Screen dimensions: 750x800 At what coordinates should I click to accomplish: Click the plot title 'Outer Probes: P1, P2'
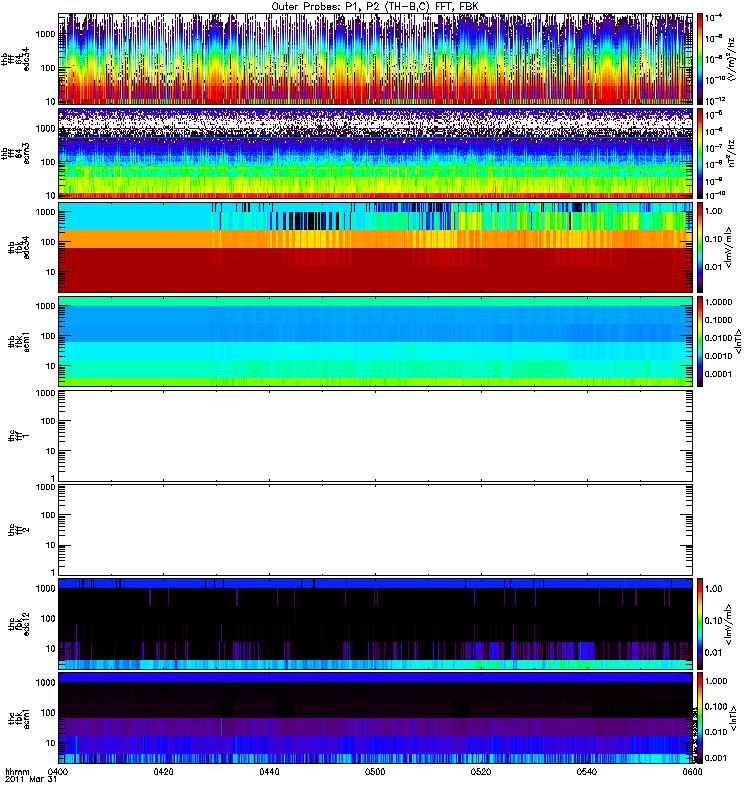[x=375, y=7]
